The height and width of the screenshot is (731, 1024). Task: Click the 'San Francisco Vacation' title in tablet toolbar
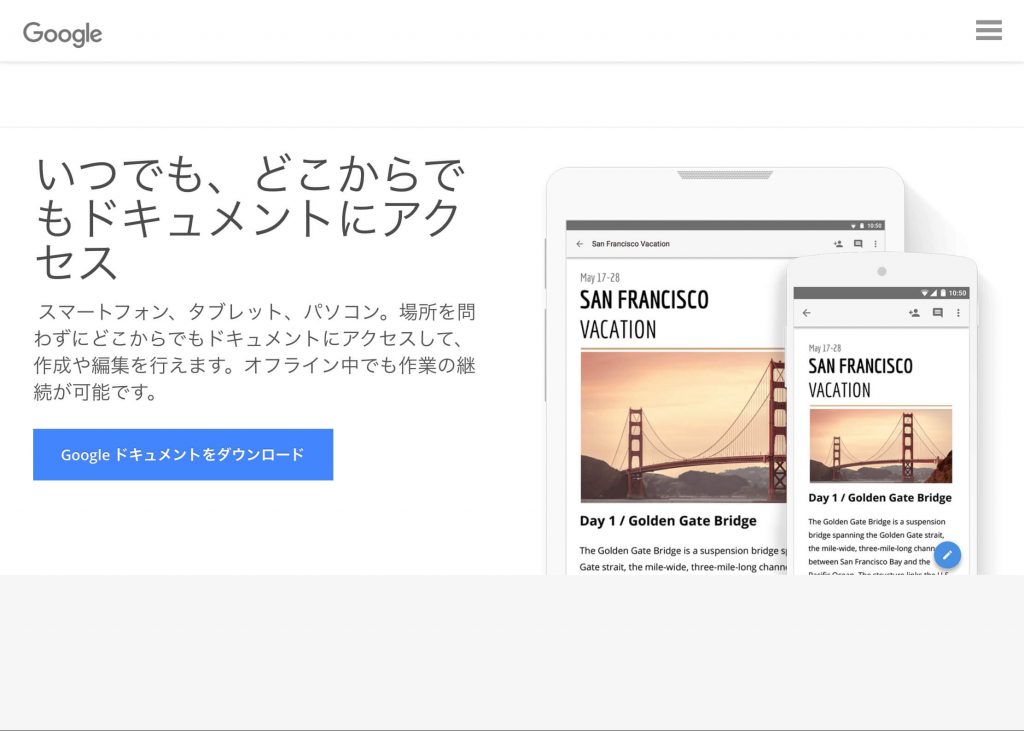coord(630,244)
